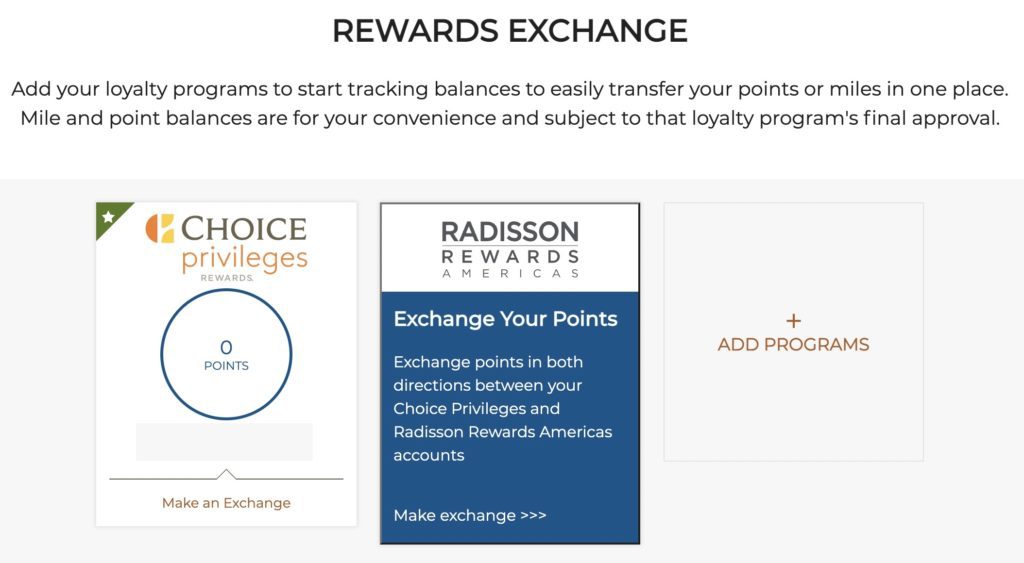This screenshot has width=1024, height=563.
Task: Click the POINTS label inside the circle
Action: click(x=226, y=366)
